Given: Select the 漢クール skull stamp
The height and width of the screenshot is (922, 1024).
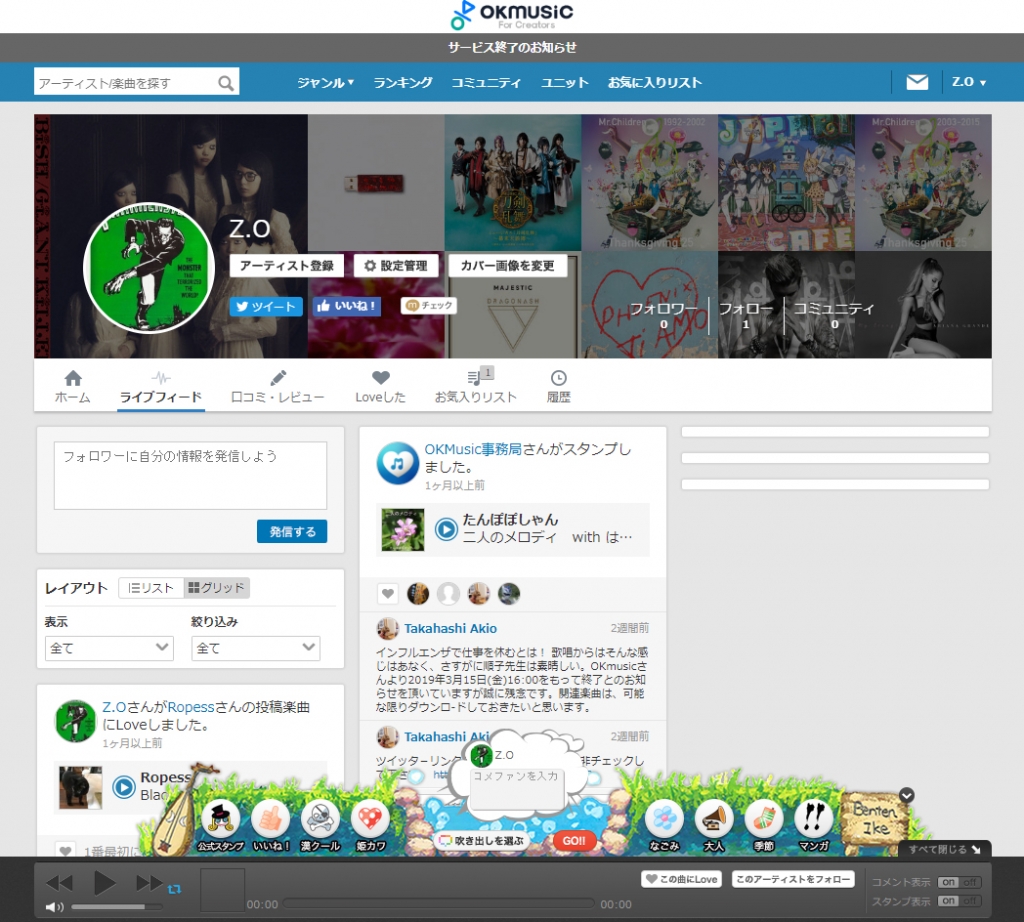Looking at the screenshot, I should pos(320,824).
